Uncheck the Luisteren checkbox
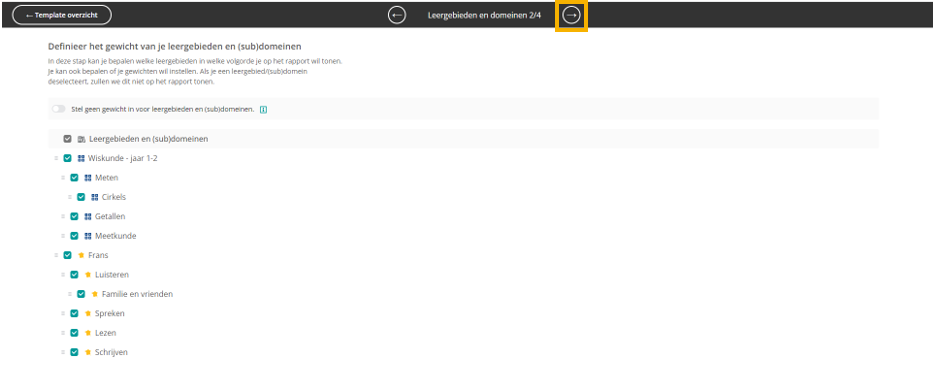 (74, 275)
